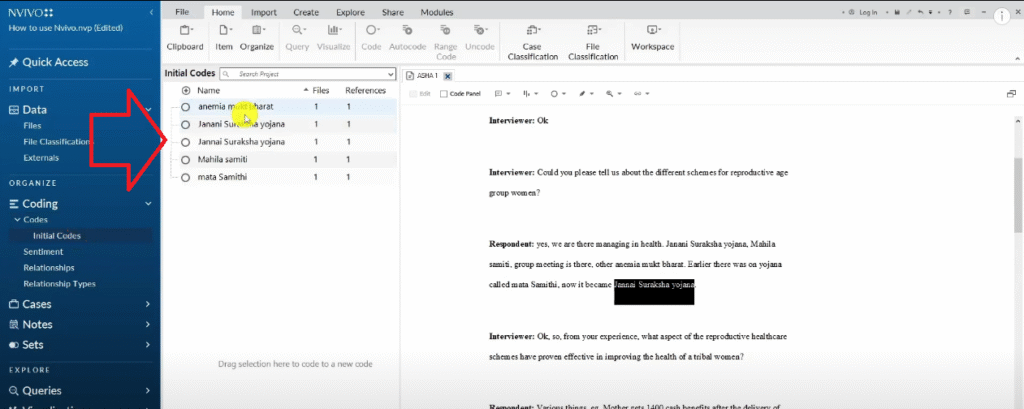Open the Clipboard ribbon group

185,38
